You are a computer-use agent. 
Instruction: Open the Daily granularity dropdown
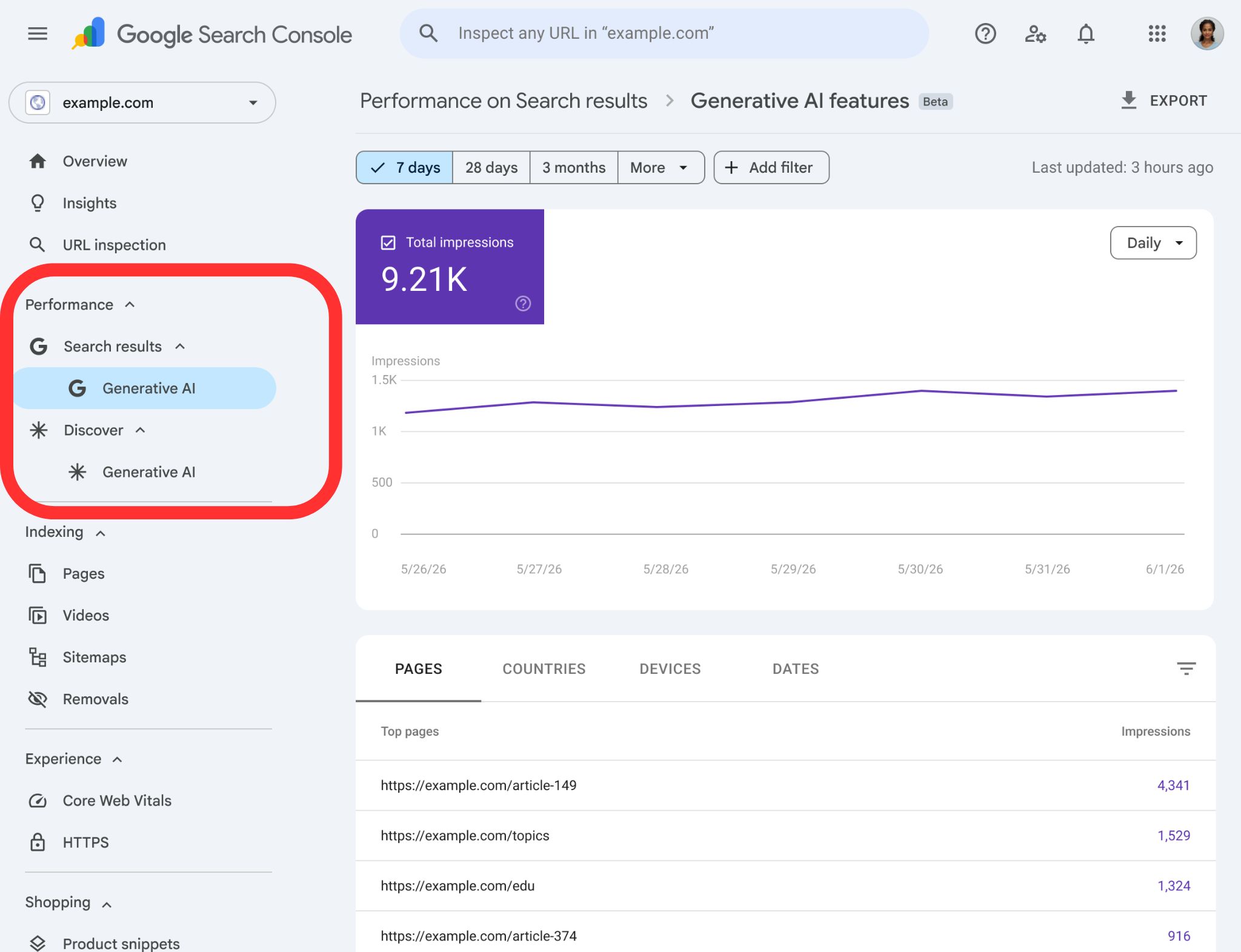1153,243
